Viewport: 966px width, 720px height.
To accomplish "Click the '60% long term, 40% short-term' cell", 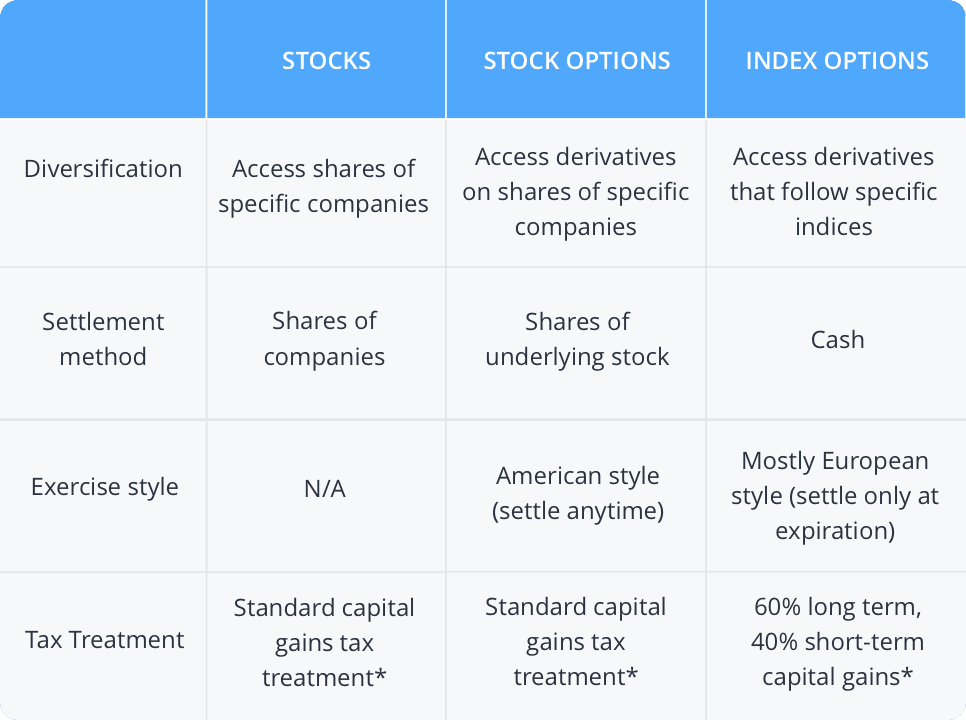I will pyautogui.click(x=837, y=642).
